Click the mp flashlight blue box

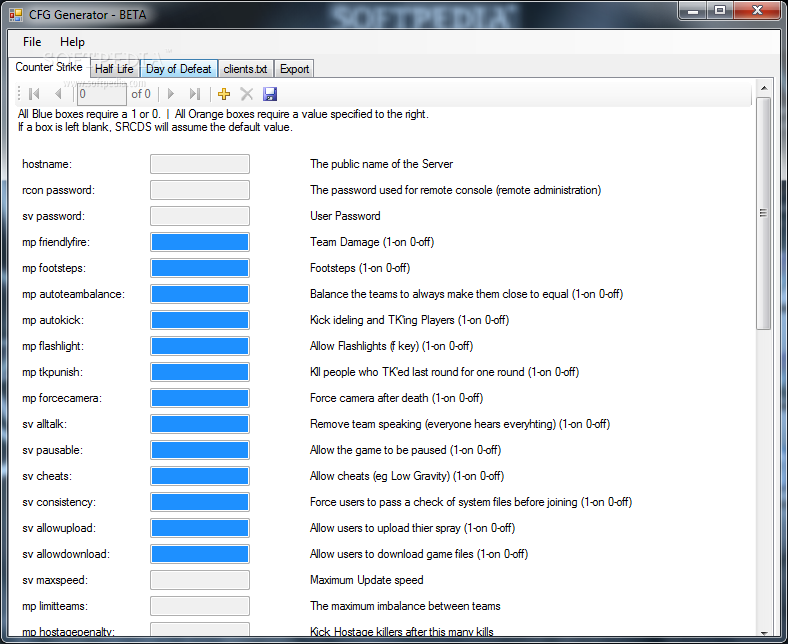[200, 346]
